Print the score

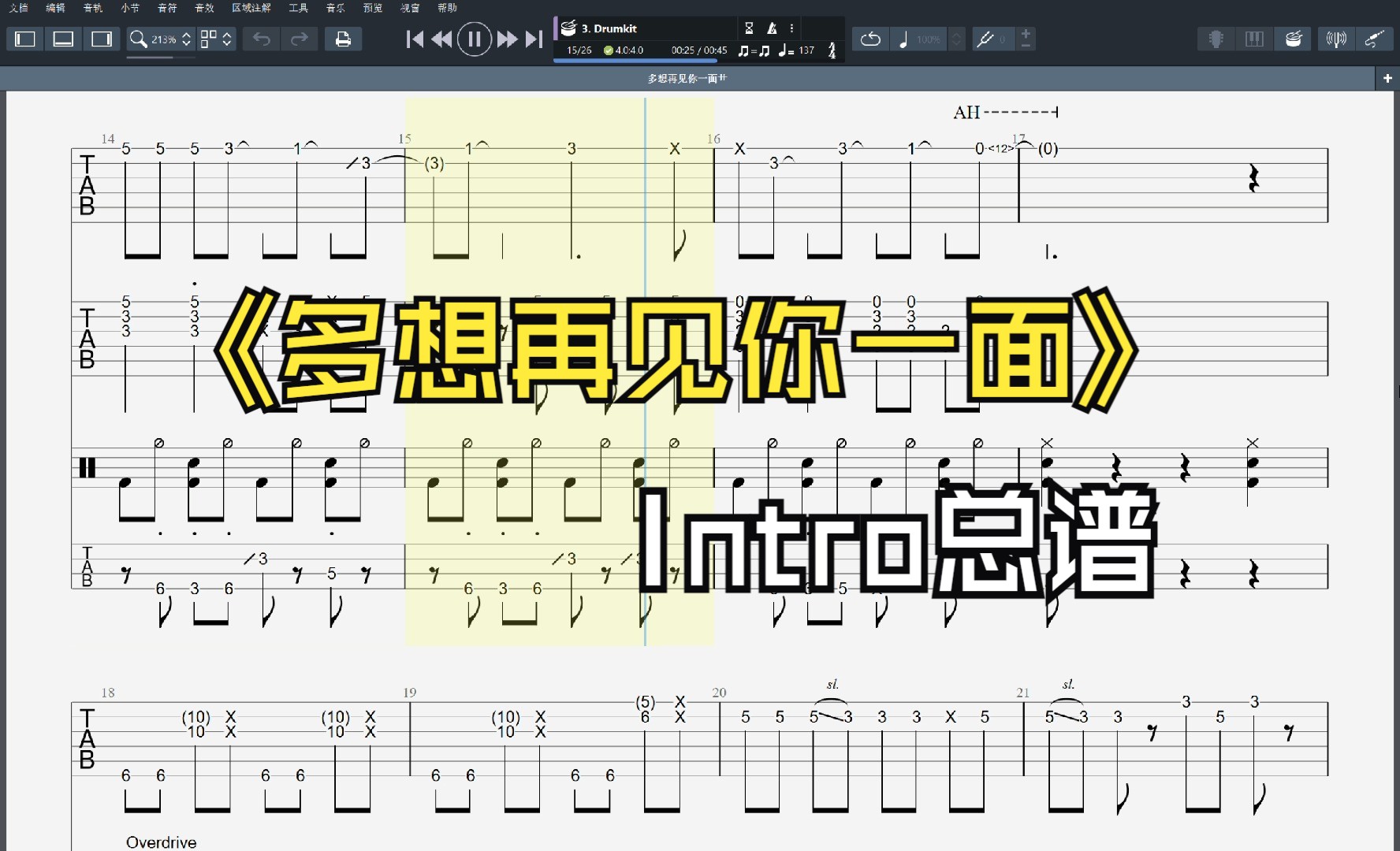click(343, 39)
